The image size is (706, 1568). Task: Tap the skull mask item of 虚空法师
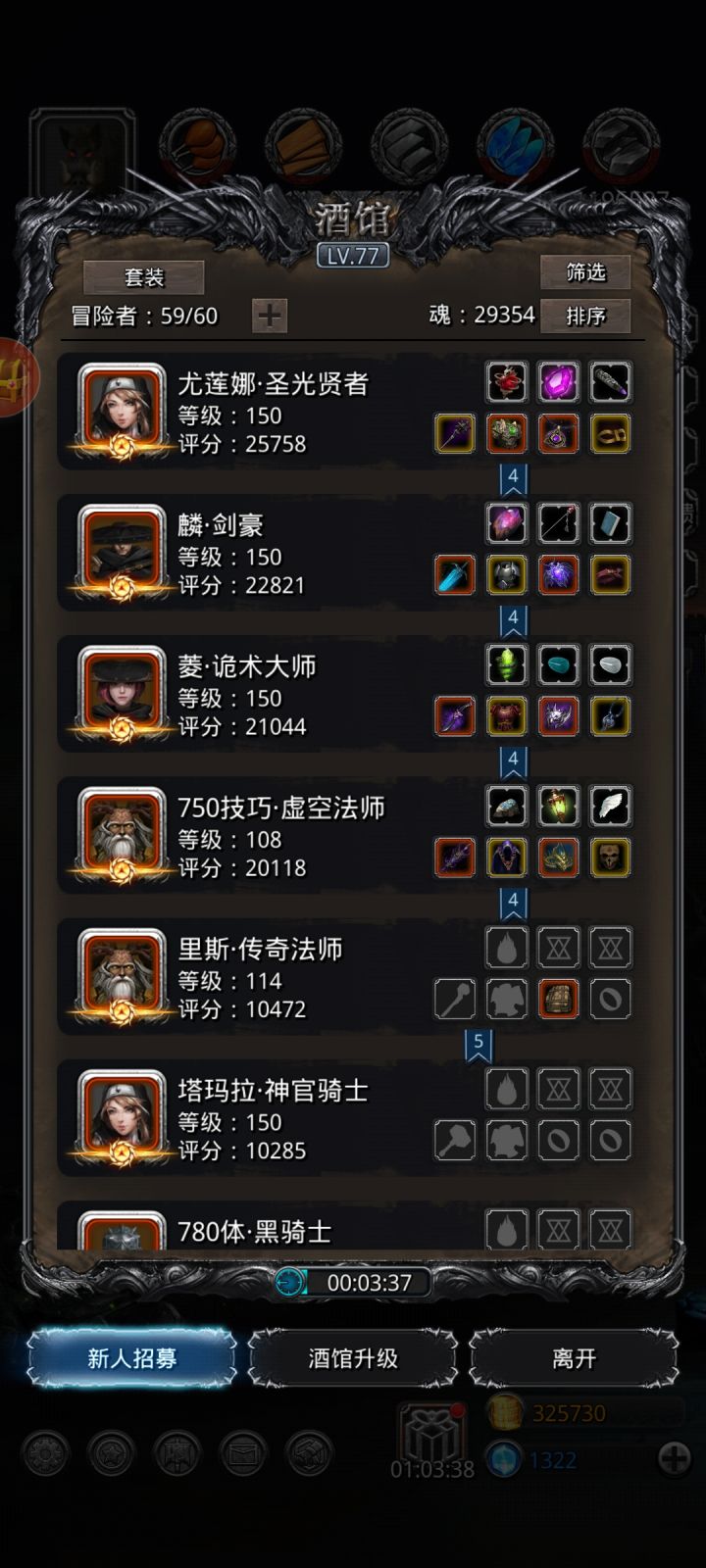click(610, 857)
